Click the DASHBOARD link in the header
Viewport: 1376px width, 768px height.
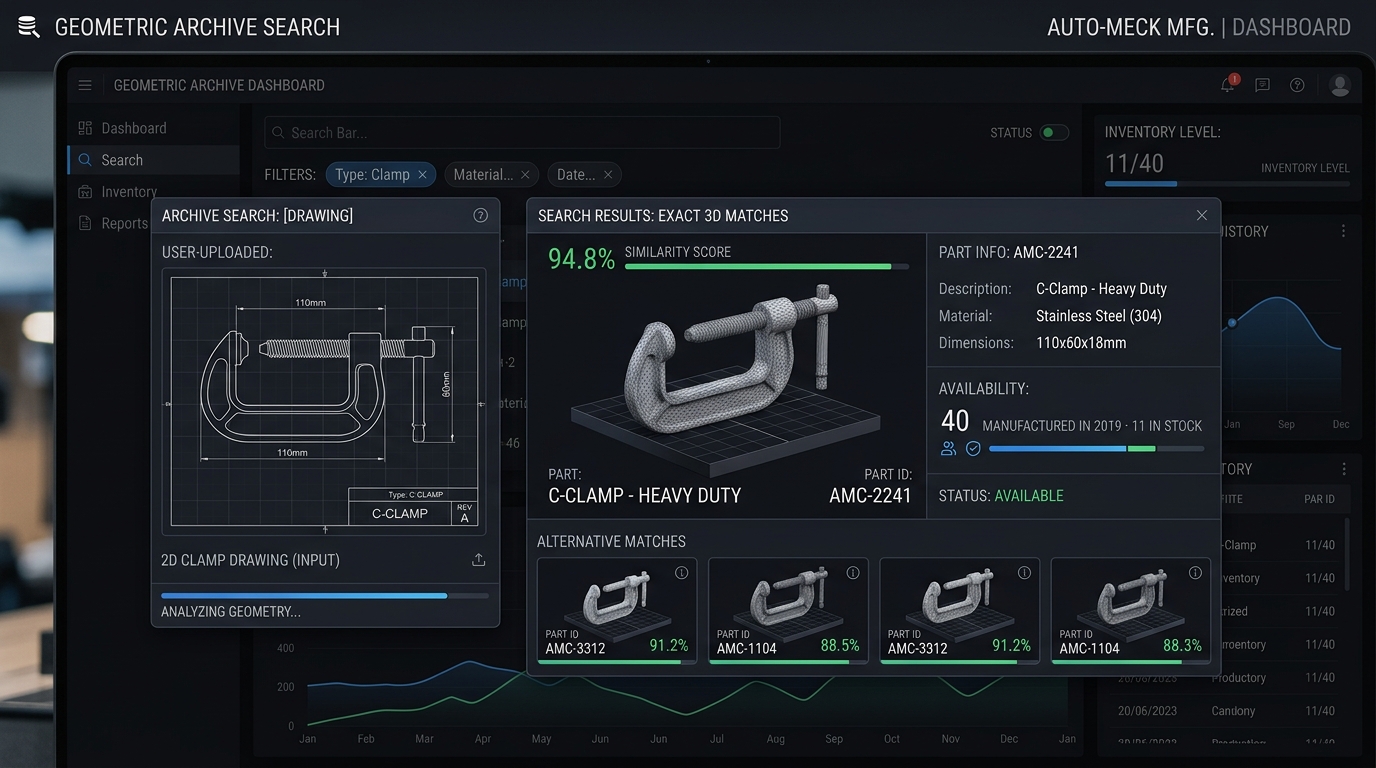point(1291,27)
